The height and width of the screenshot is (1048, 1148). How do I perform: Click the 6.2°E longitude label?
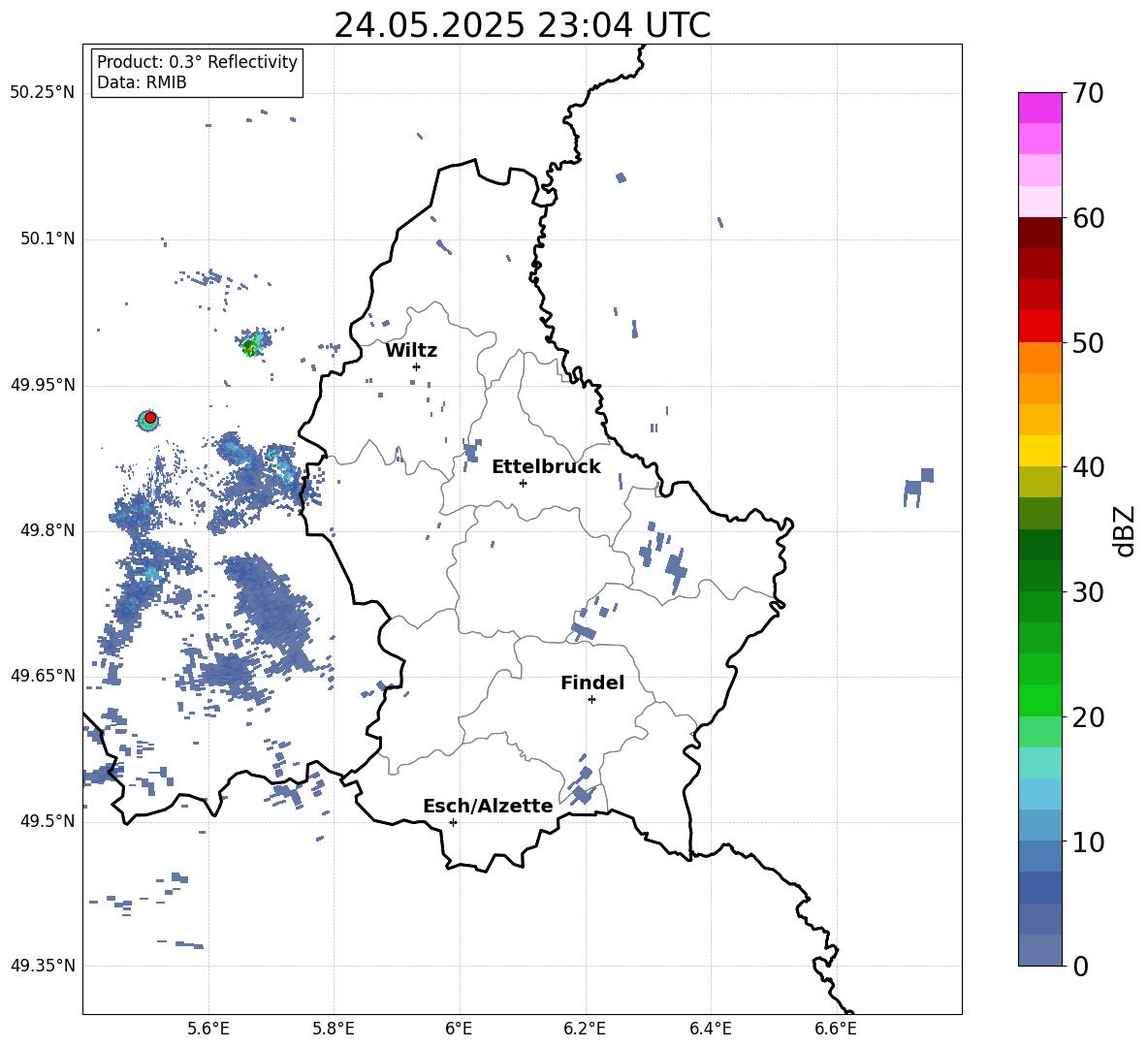(x=585, y=1029)
